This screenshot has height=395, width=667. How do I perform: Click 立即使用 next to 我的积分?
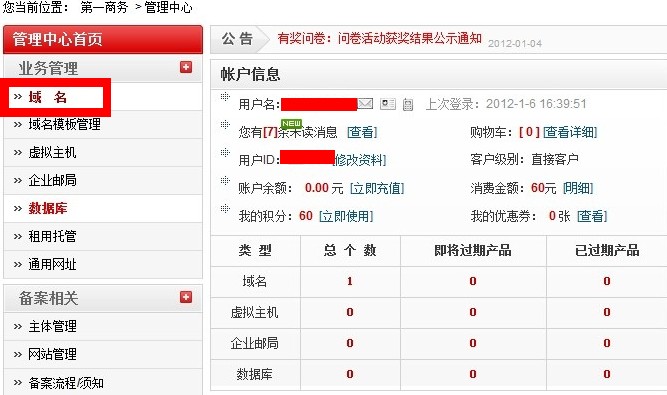(x=346, y=216)
